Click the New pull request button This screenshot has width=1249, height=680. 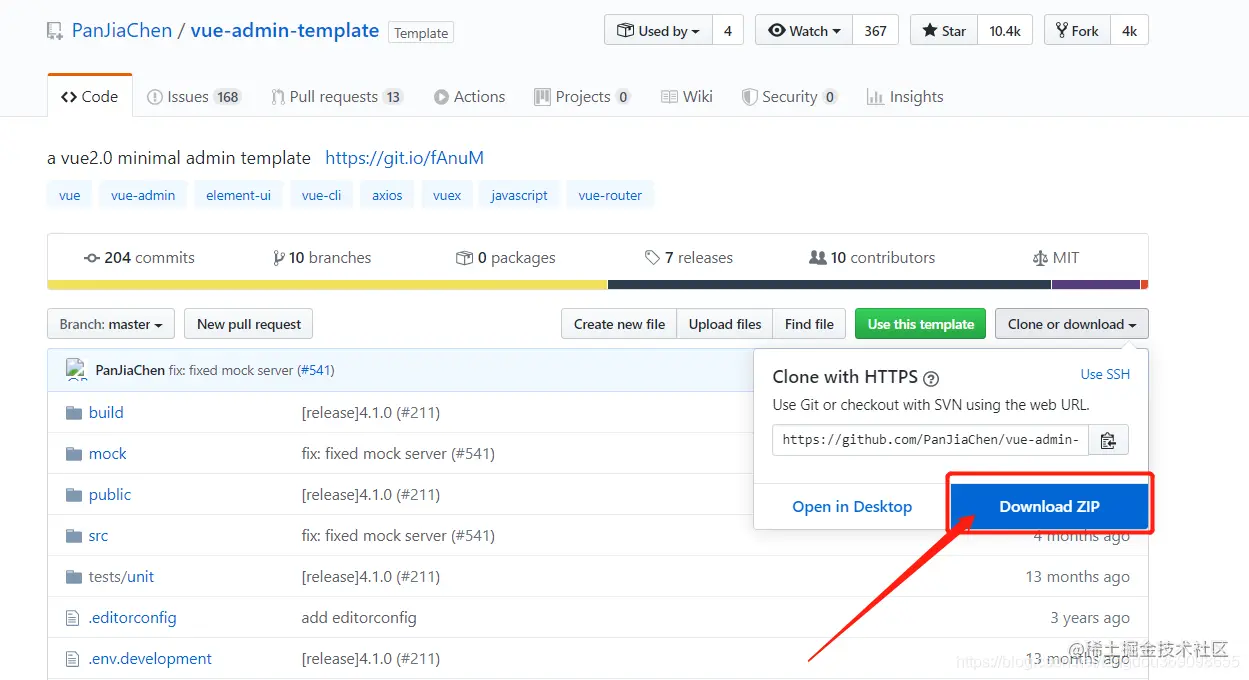click(x=249, y=324)
